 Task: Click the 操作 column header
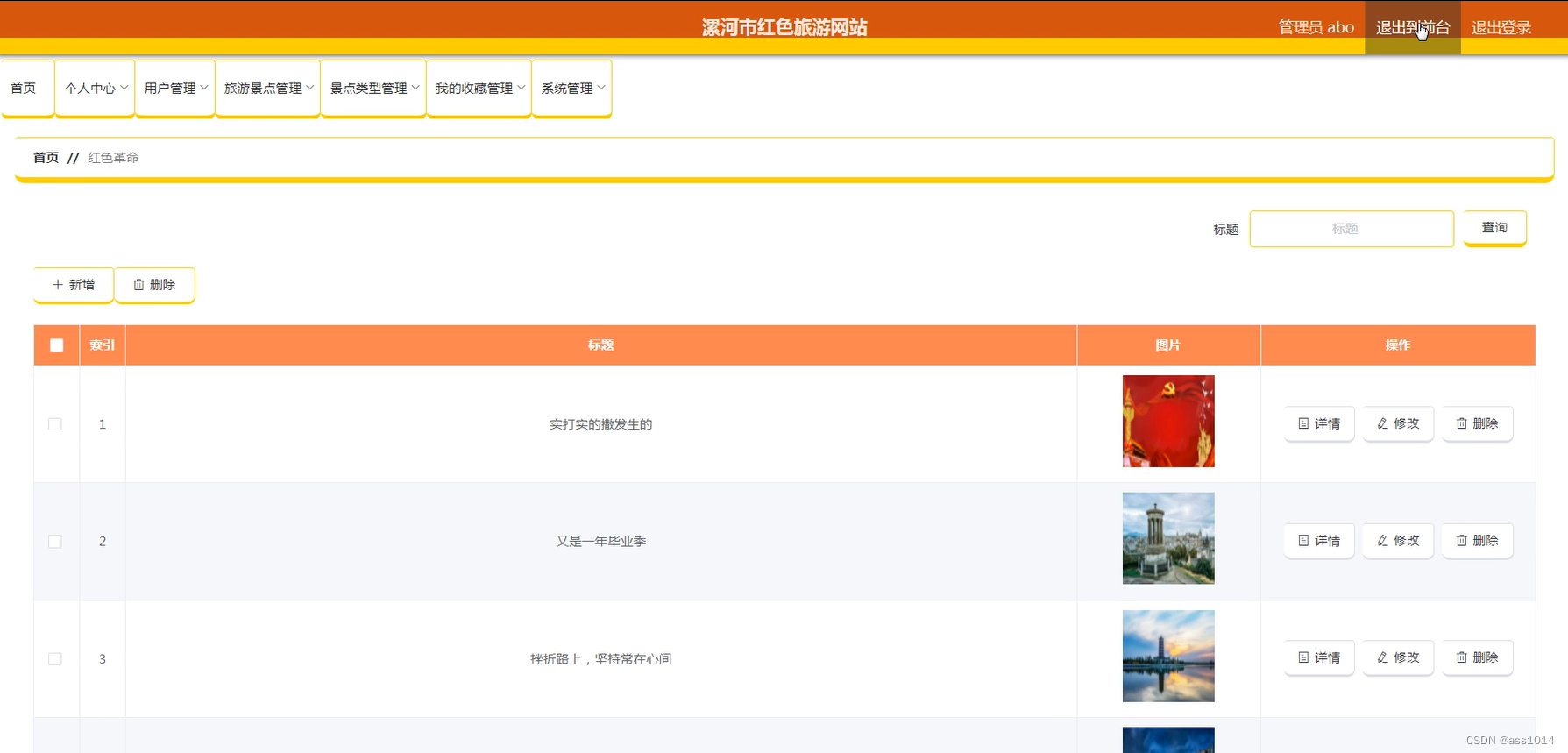pyautogui.click(x=1398, y=345)
